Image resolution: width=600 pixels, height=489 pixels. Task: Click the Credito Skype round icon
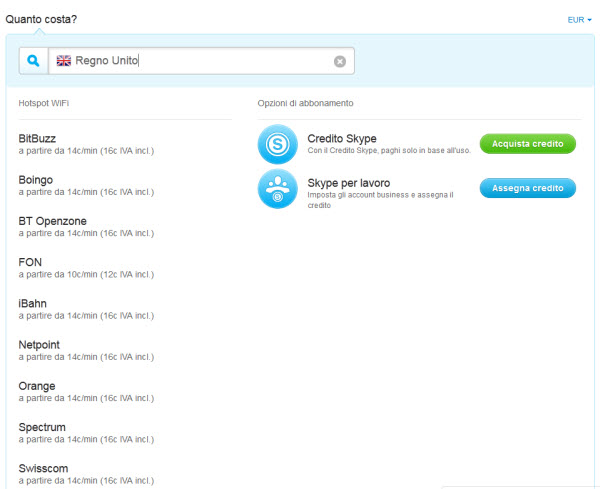277,144
